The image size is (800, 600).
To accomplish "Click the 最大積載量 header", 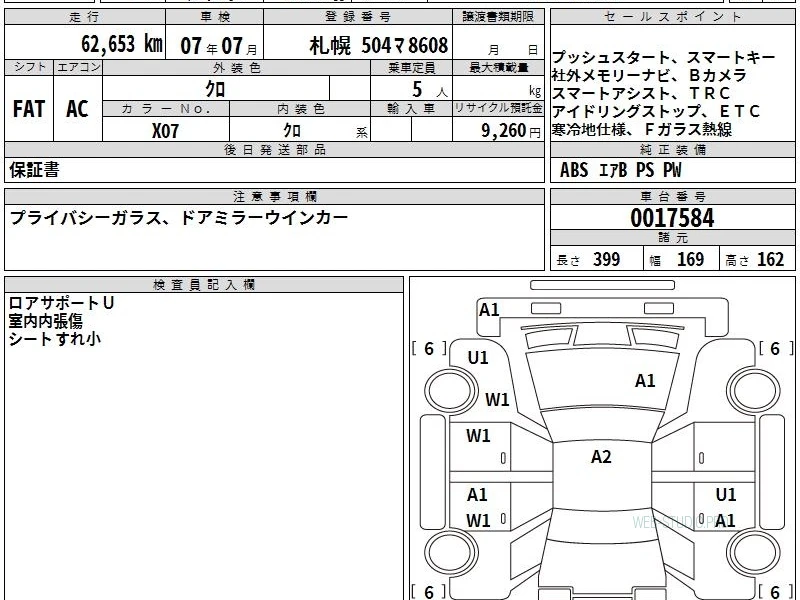I will [x=498, y=67].
